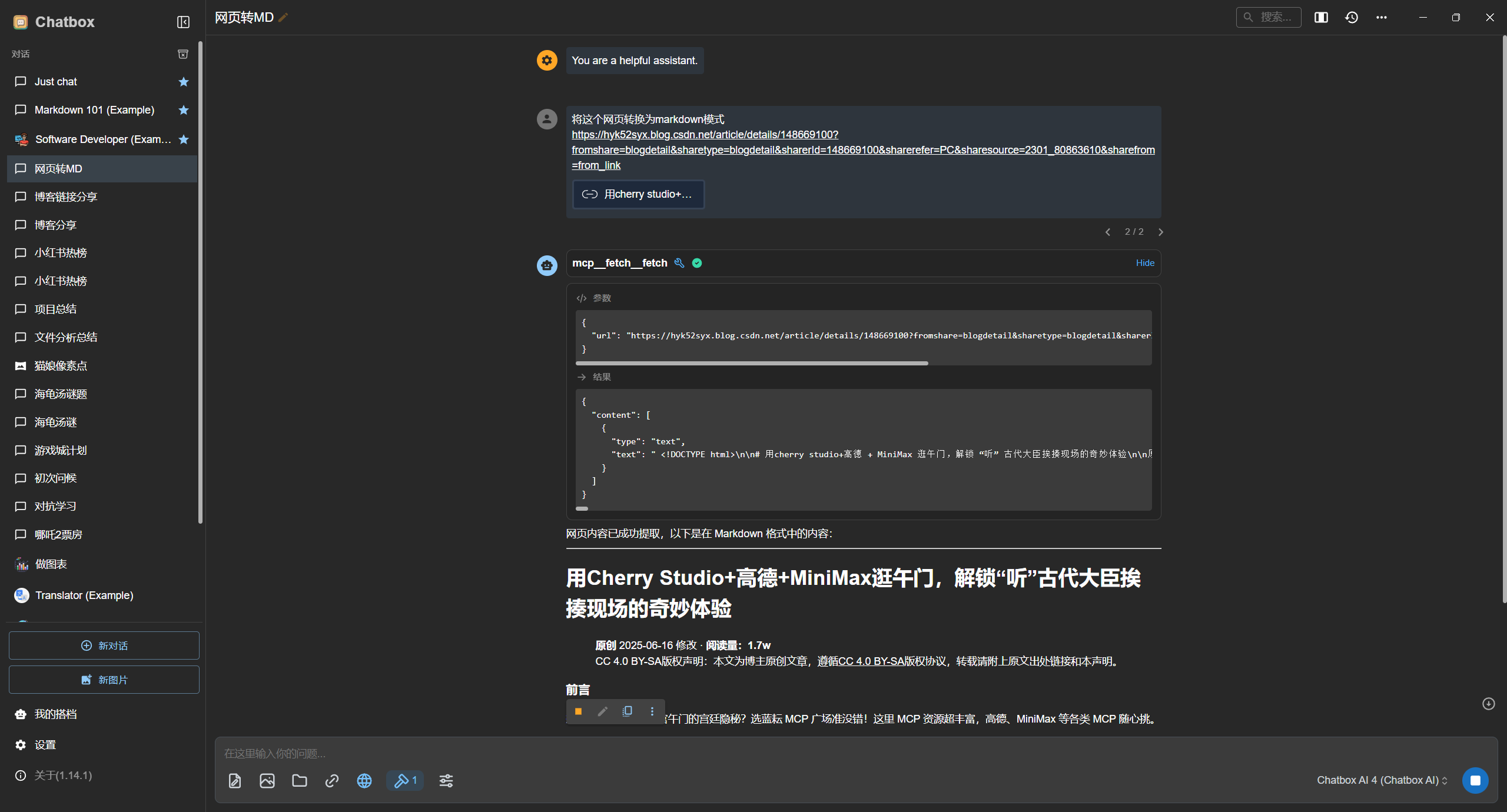Open Chatbox AI 4 model selector

(x=1382, y=780)
